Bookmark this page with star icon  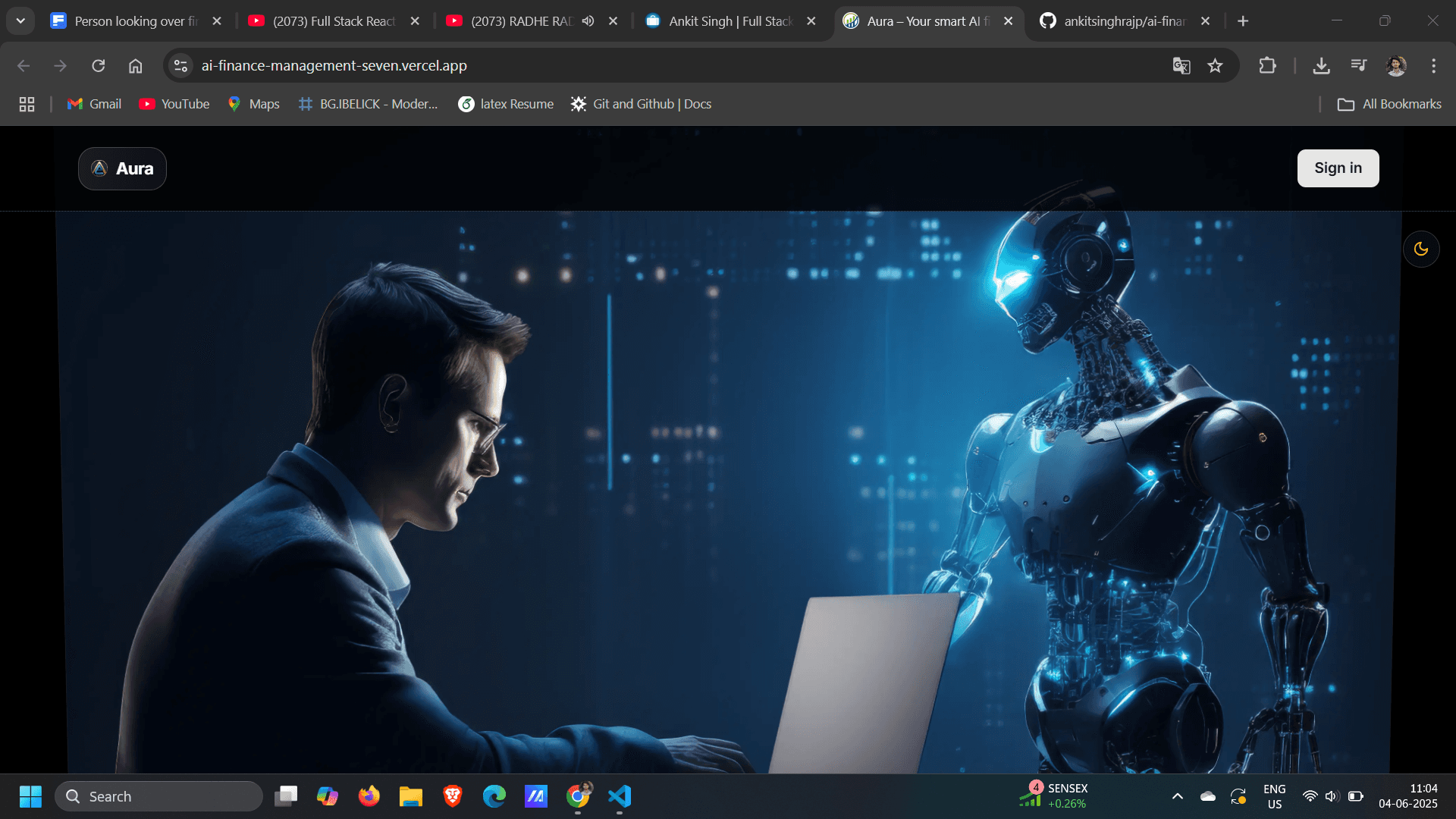click(1216, 66)
